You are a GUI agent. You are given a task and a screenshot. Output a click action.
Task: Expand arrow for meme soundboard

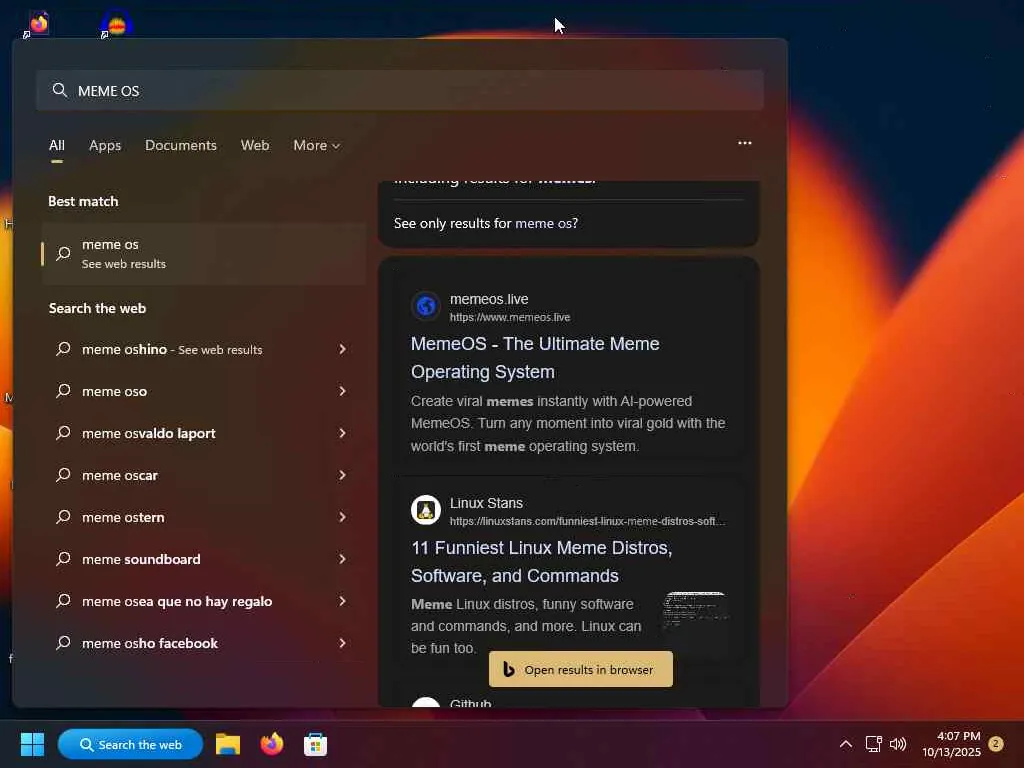click(342, 559)
